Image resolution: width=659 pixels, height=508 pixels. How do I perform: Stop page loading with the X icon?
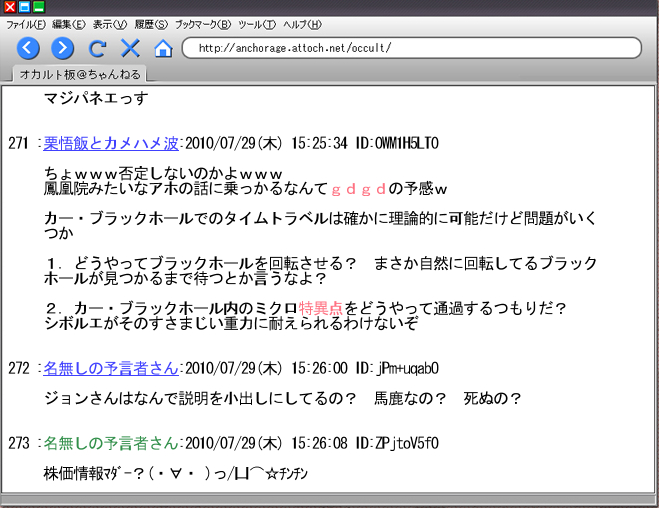[130, 48]
